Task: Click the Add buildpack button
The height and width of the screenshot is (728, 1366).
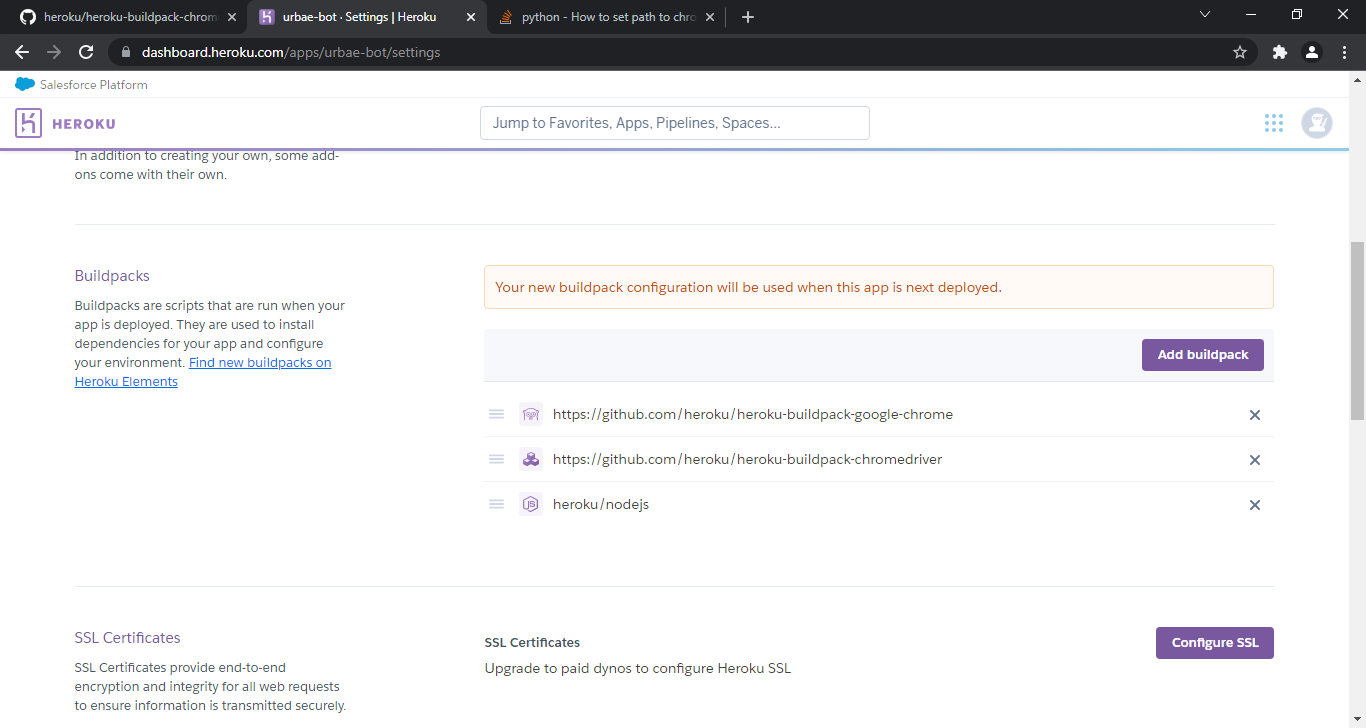Action: [x=1202, y=355]
